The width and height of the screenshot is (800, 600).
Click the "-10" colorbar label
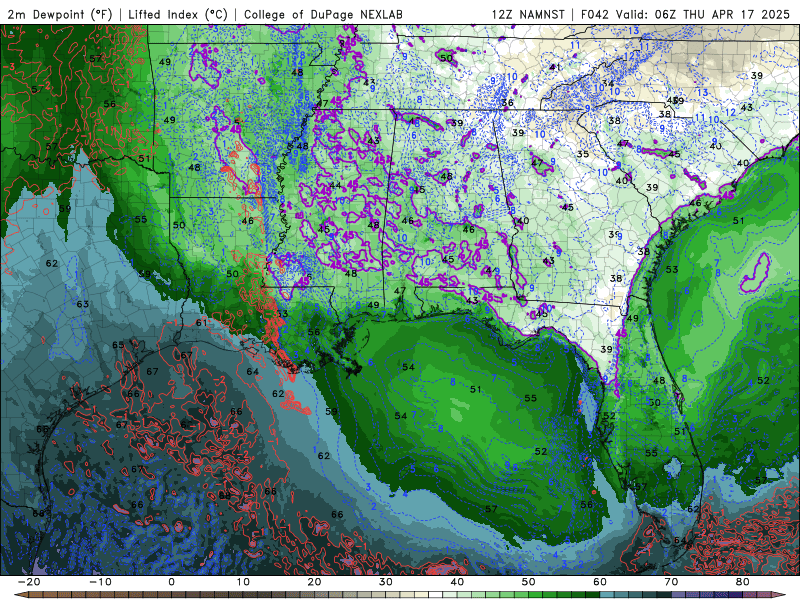(100, 582)
